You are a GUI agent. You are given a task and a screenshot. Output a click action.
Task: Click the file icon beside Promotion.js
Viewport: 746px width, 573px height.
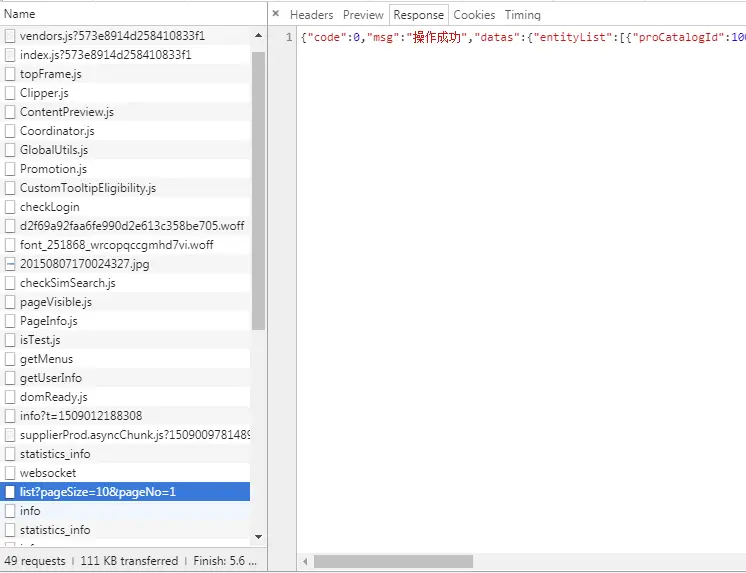coord(10,169)
